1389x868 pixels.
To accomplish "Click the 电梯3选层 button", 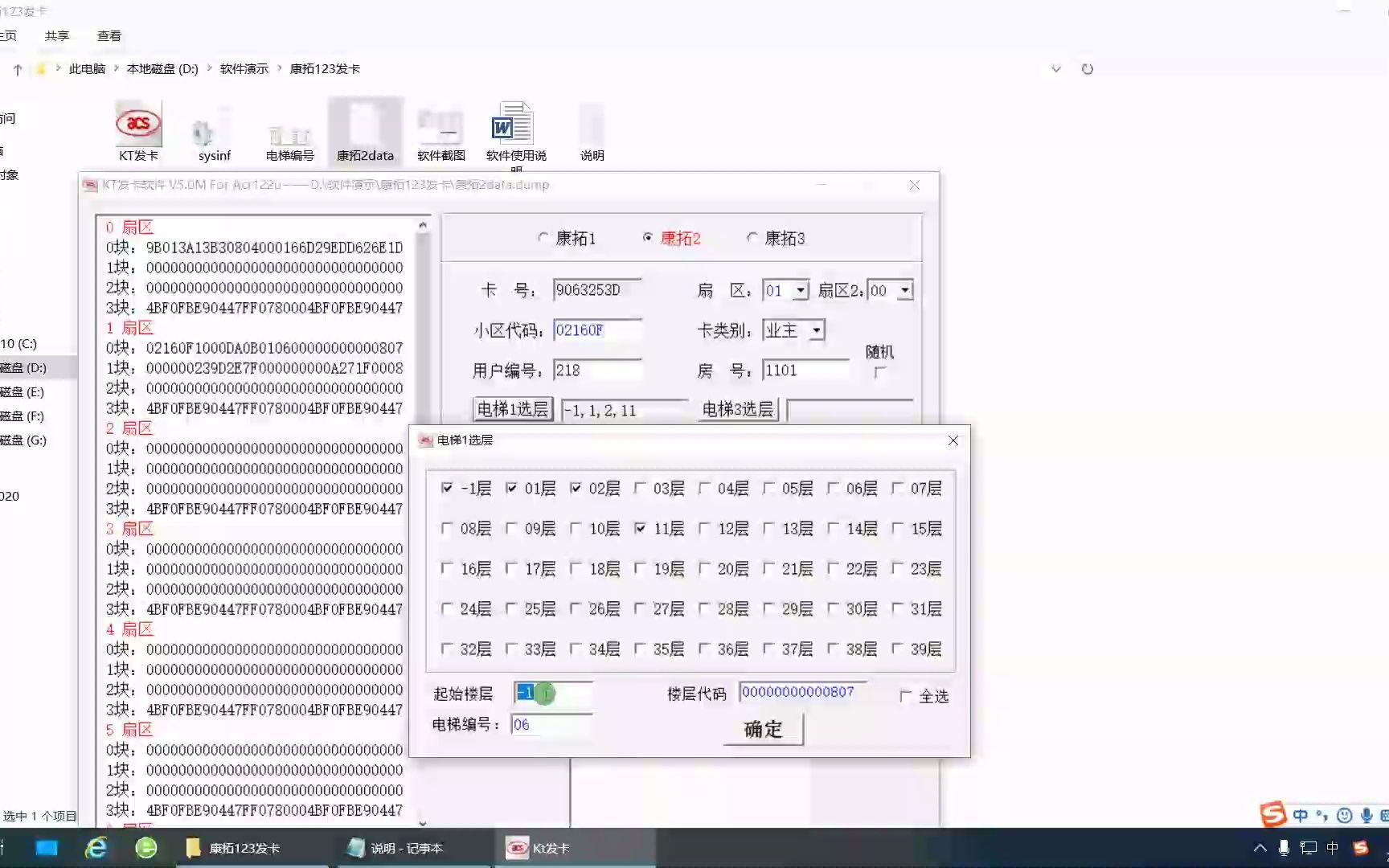I will click(x=738, y=409).
